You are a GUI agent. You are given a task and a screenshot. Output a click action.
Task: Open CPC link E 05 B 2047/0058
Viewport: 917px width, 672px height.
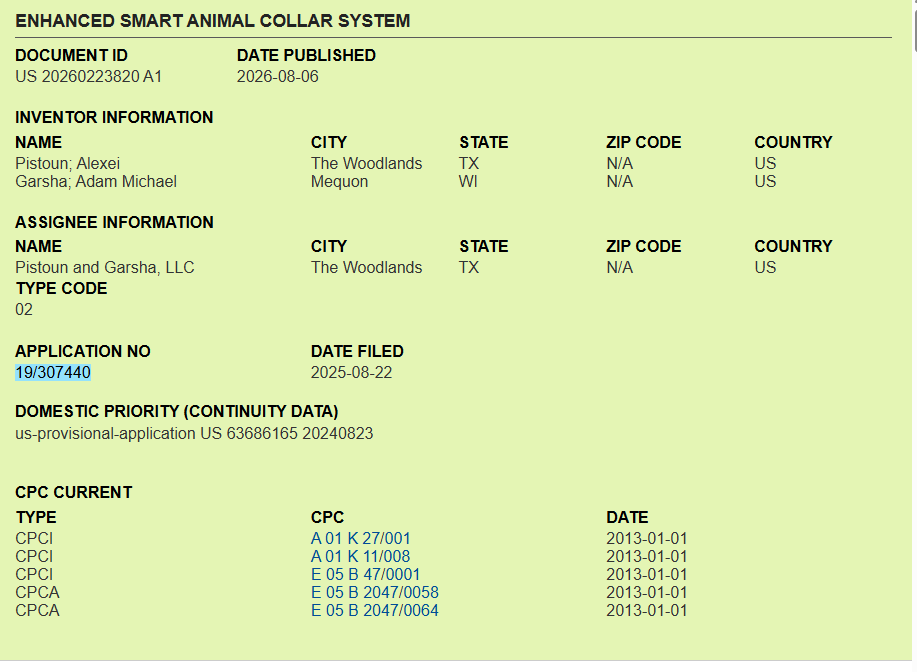pyautogui.click(x=375, y=592)
